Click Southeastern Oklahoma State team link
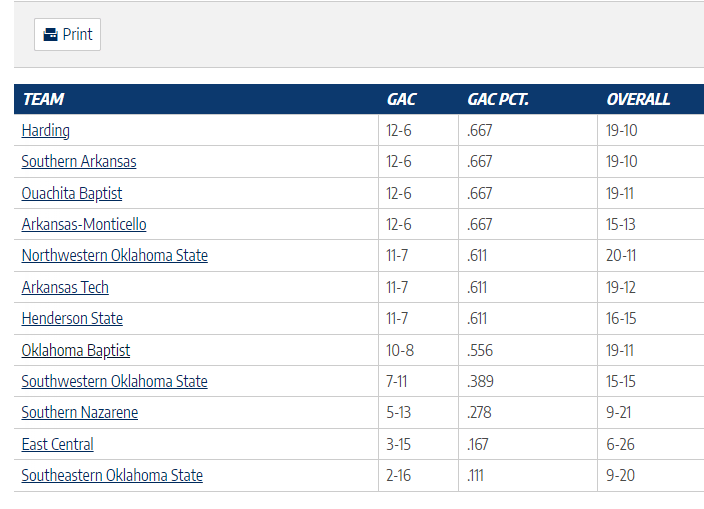This screenshot has height=509, width=704. tap(112, 475)
